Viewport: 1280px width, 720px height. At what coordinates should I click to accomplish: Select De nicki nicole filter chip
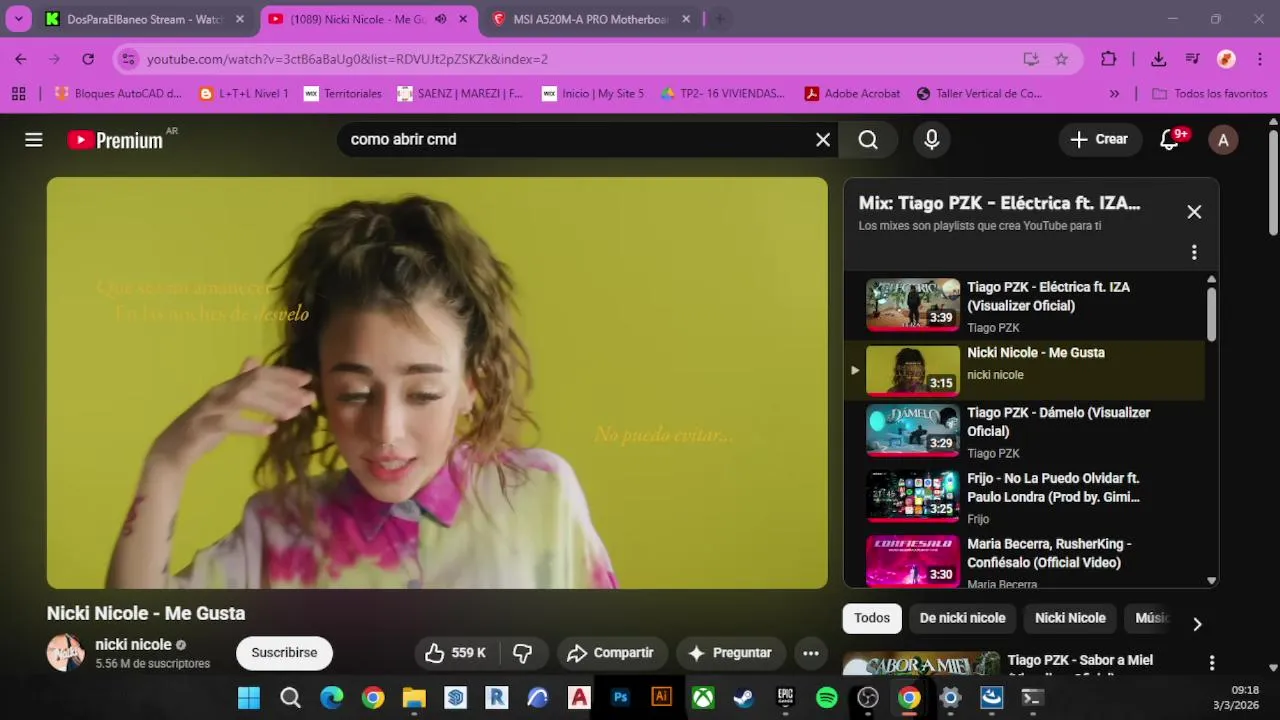tap(963, 618)
